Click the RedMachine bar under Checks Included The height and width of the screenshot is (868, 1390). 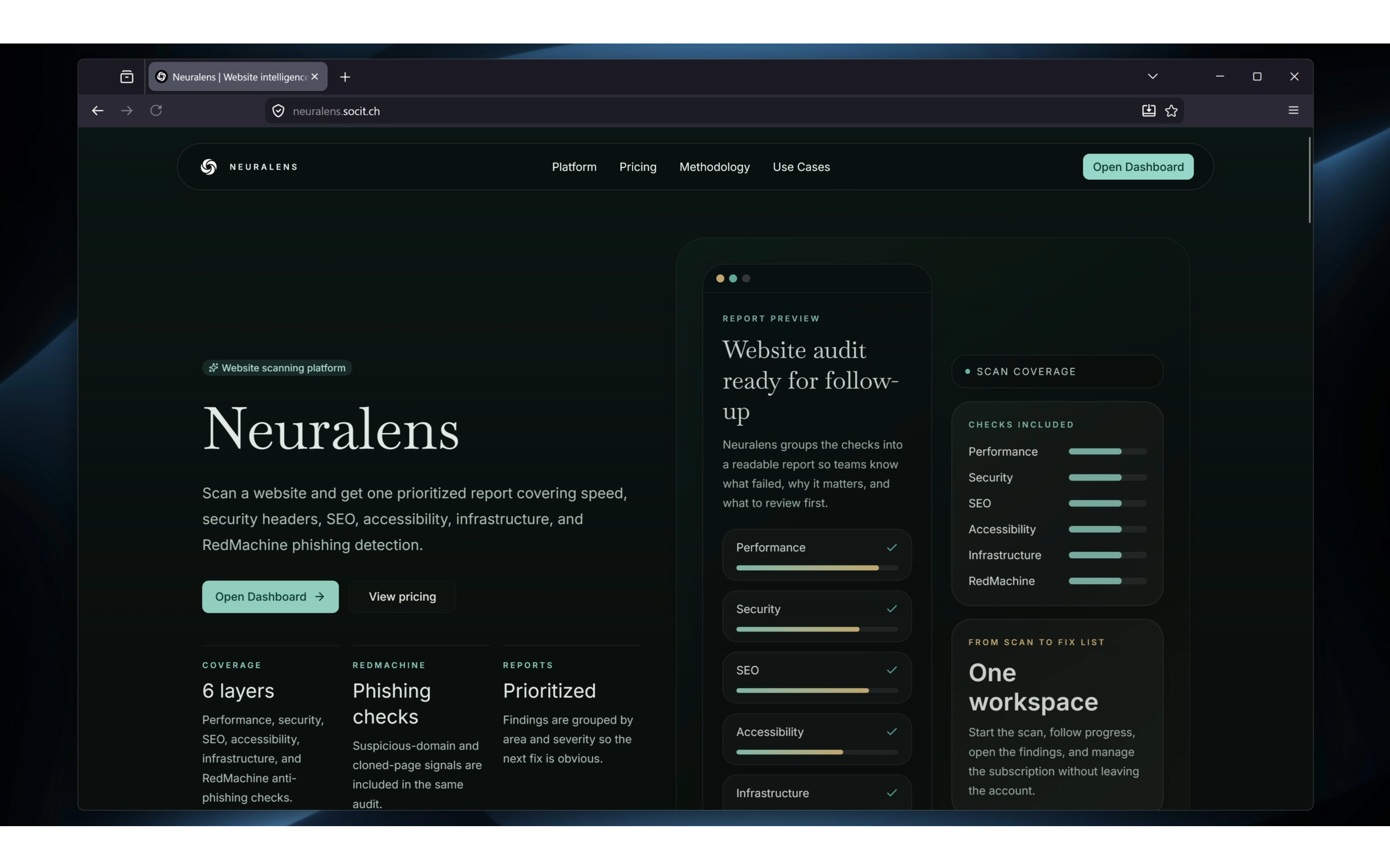pos(1107,581)
